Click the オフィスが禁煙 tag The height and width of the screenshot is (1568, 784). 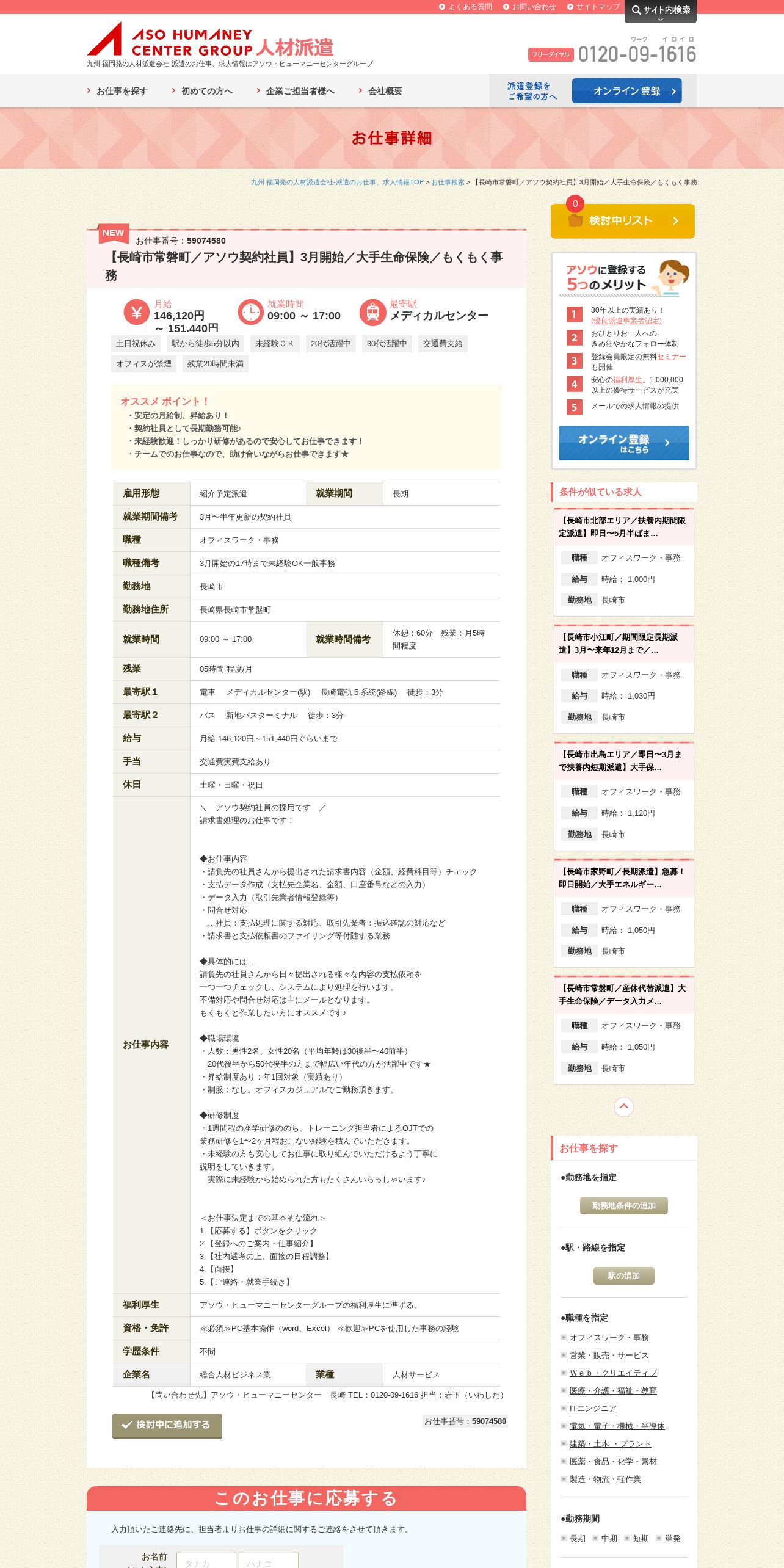(x=143, y=364)
